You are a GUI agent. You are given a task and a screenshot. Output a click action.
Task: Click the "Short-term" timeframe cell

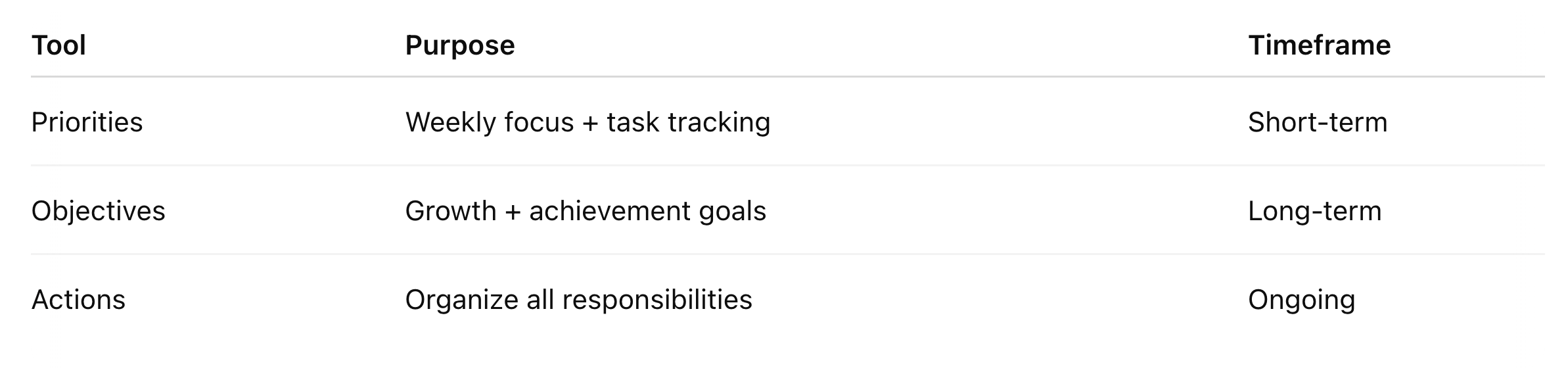coord(1317,122)
